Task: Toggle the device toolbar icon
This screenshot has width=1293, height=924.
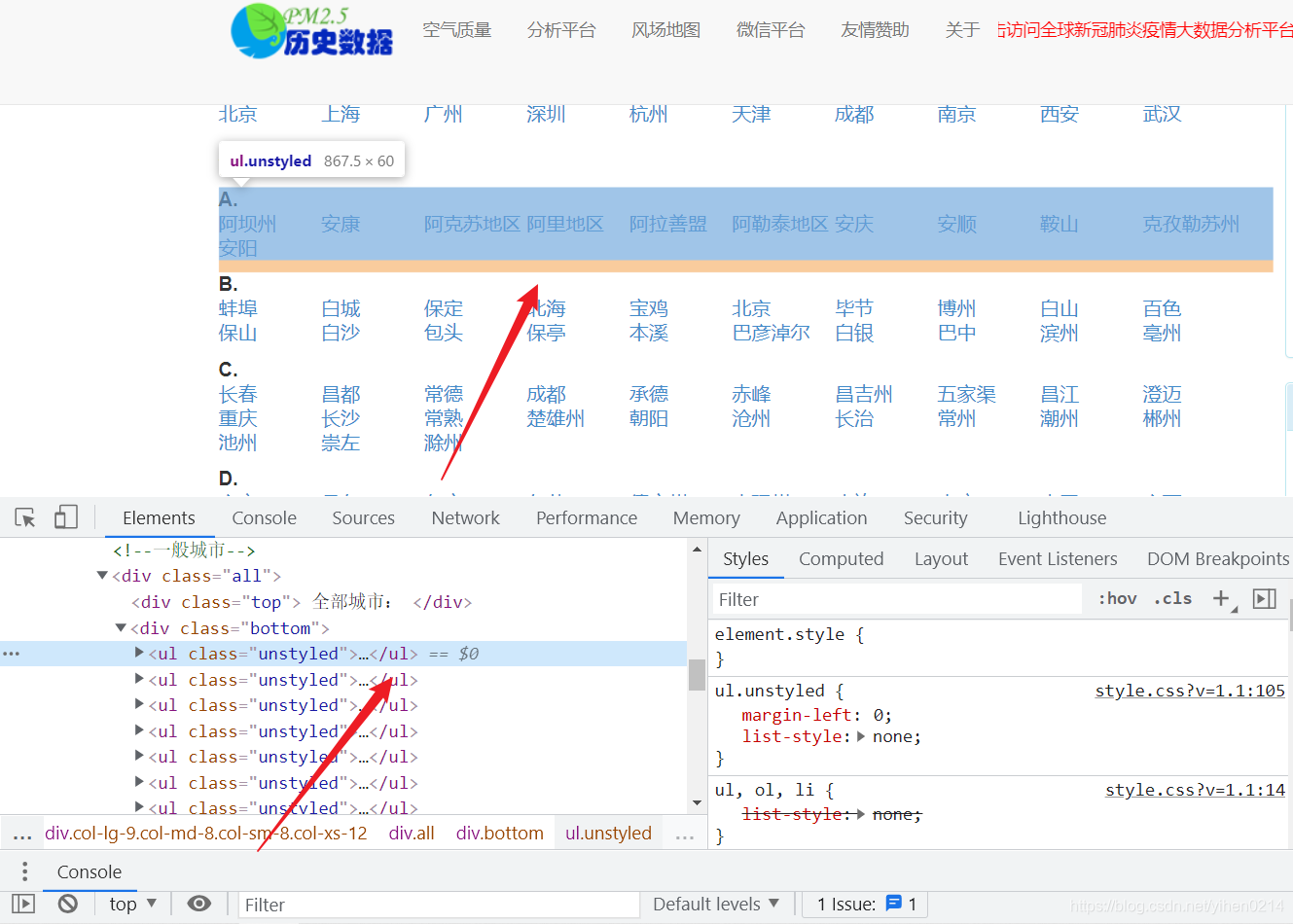Action: [65, 517]
